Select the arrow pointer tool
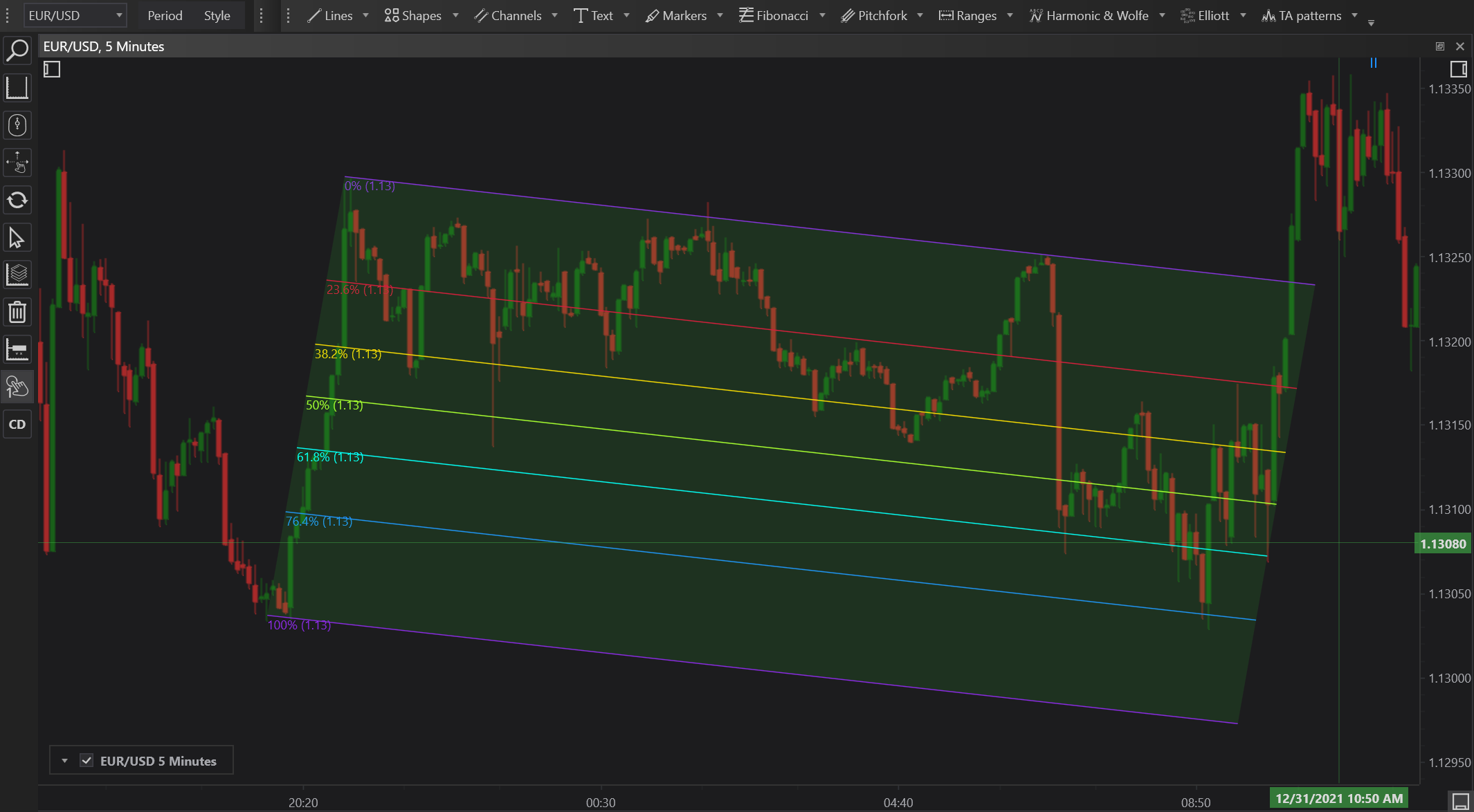 [17, 238]
